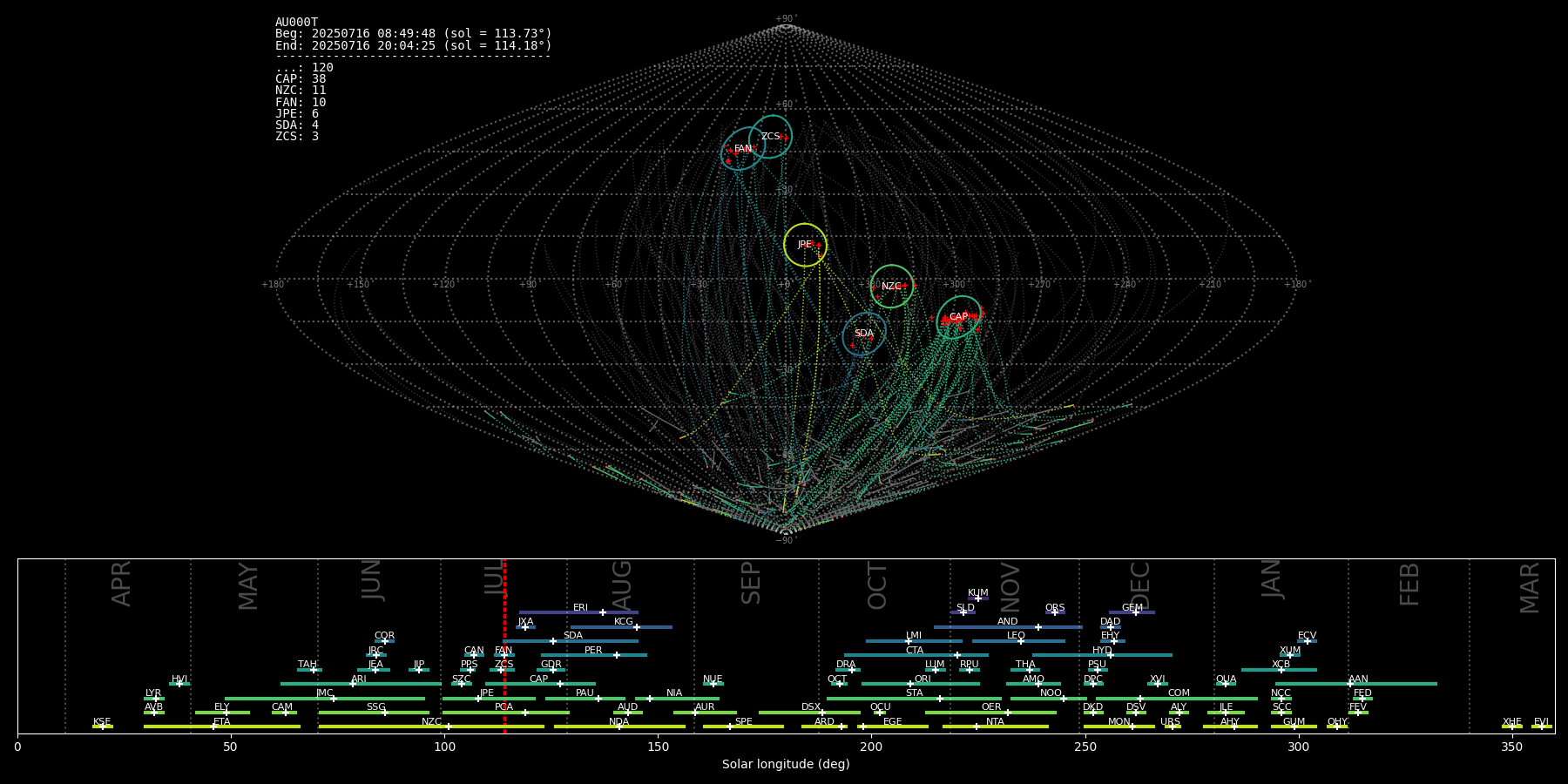The width and height of the screenshot is (1568, 784).
Task: Click the CAP radiant circle on sky map
Action: click(958, 317)
